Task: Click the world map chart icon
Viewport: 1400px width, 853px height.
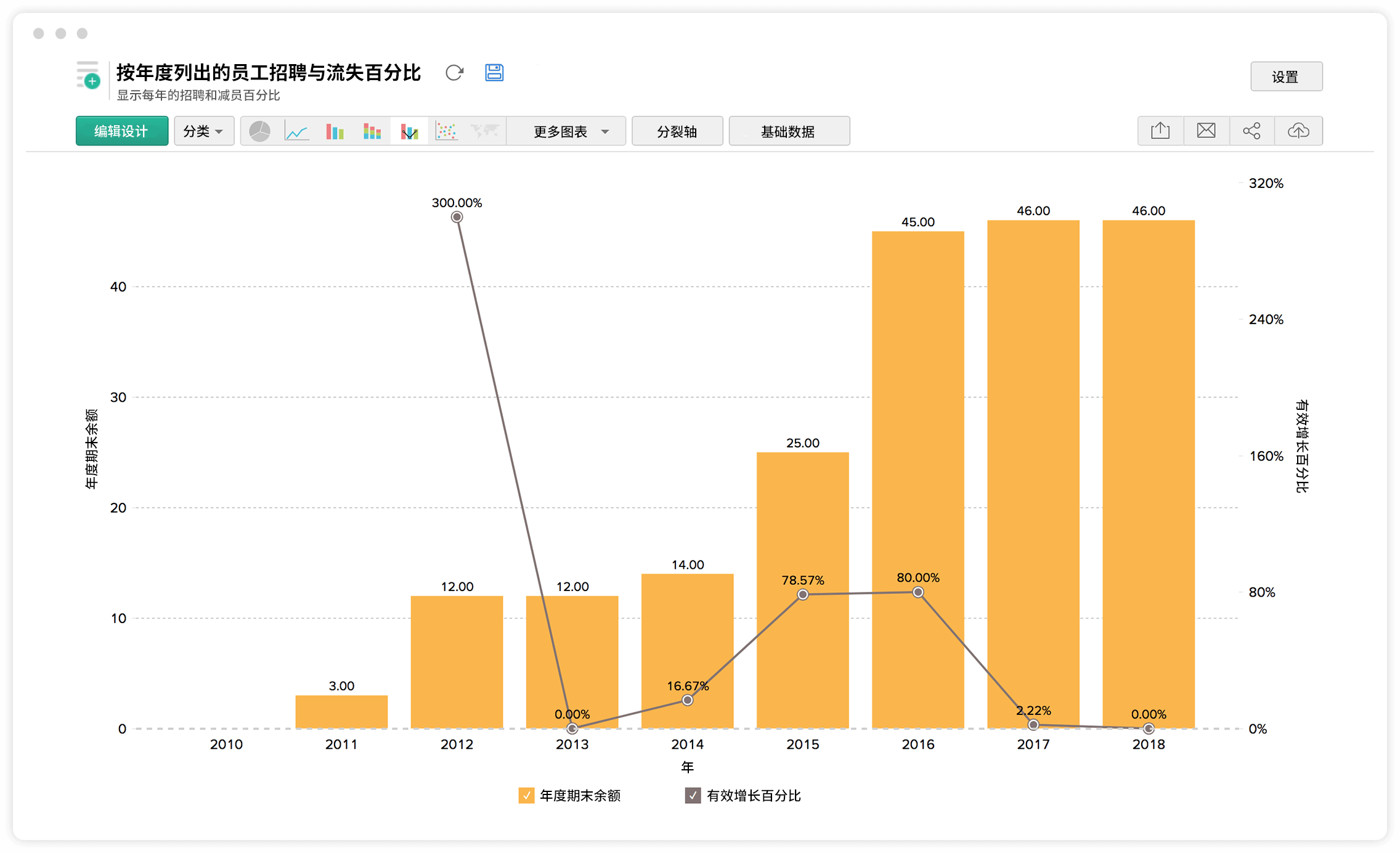Action: (485, 131)
